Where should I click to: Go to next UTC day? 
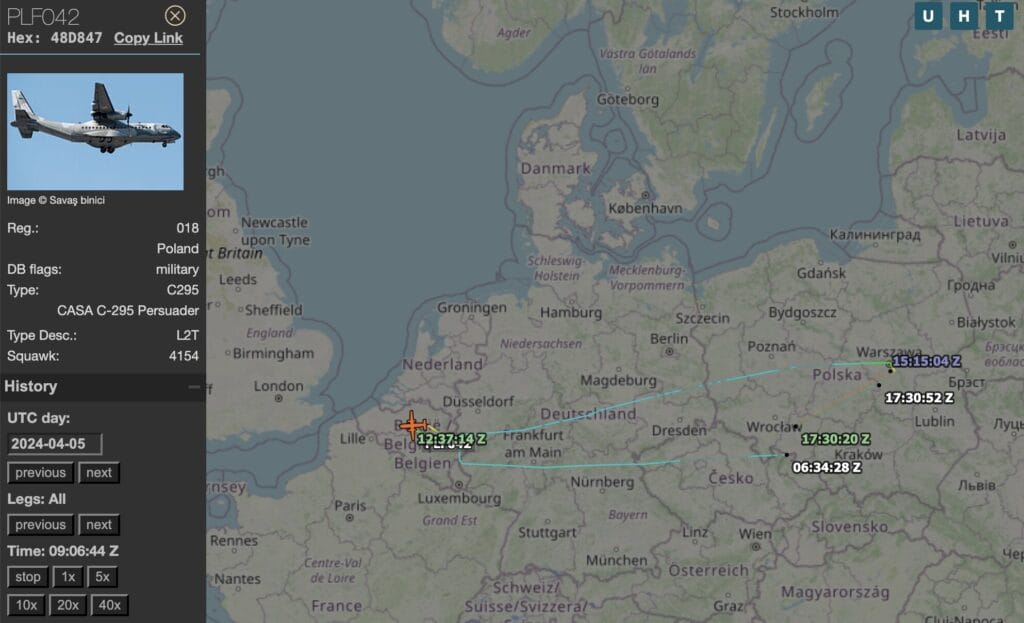pyautogui.click(x=99, y=473)
